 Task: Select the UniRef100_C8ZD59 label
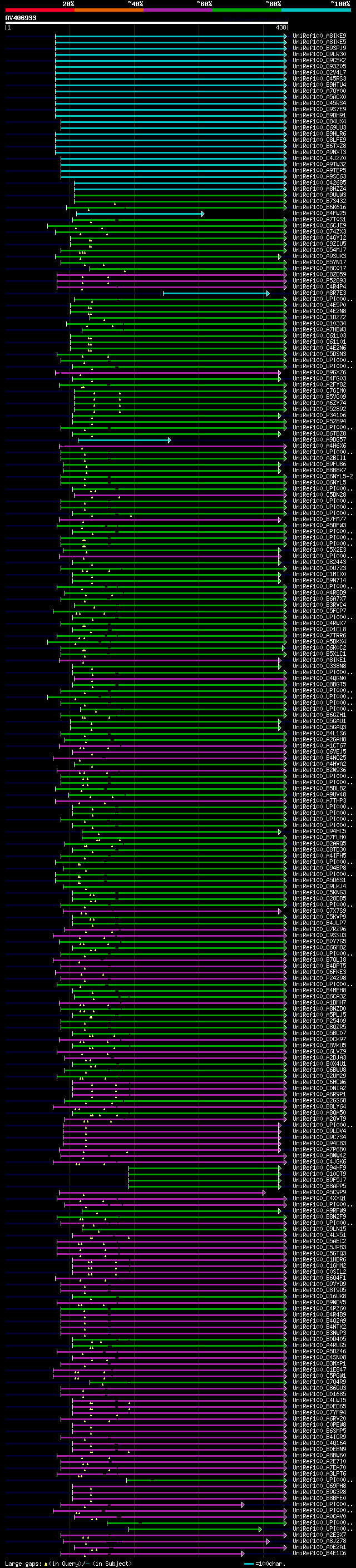click(x=319, y=275)
